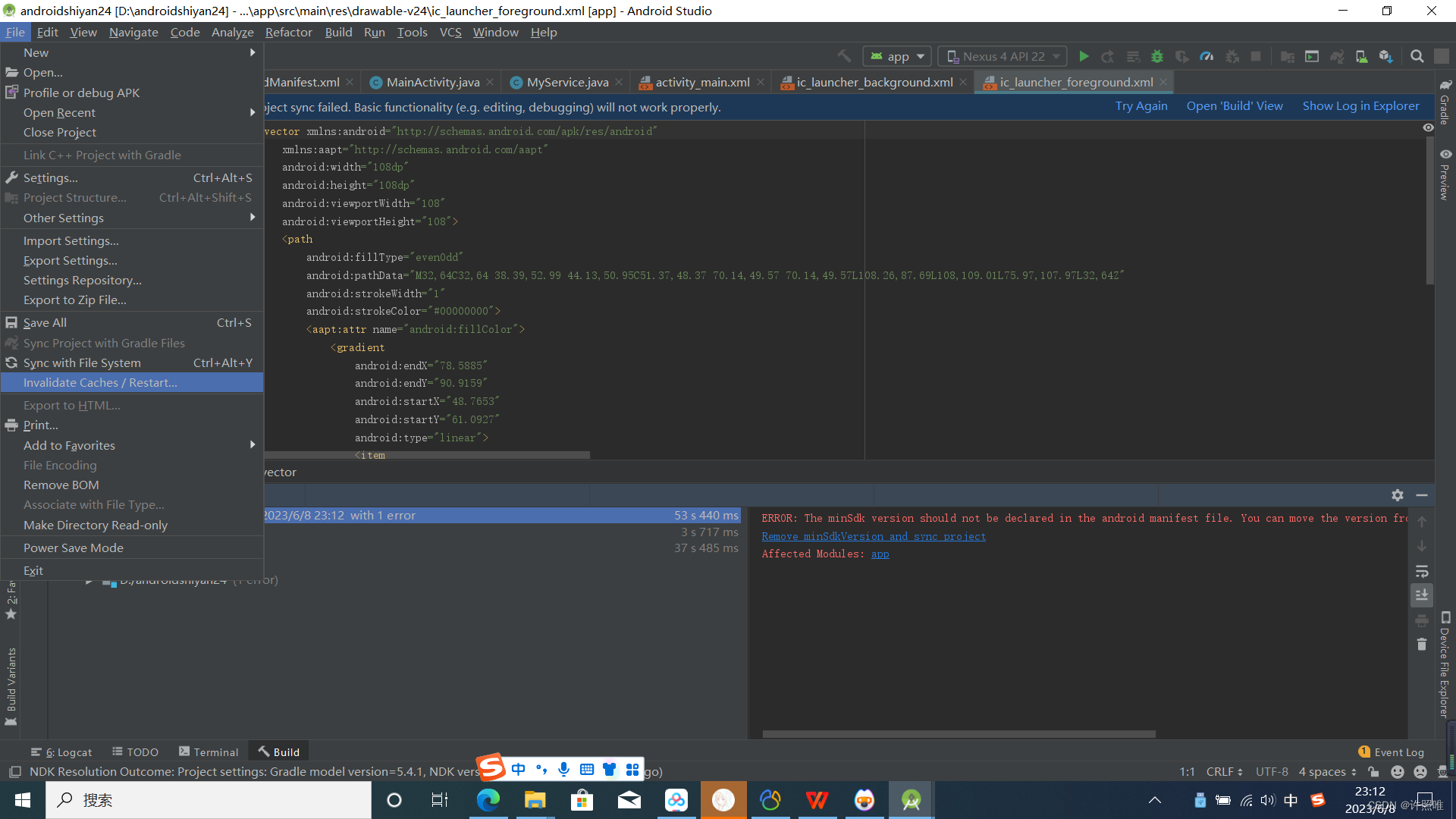The image size is (1456, 819).
Task: Open the Nexus 4 API 22 device dropdown
Action: pyautogui.click(x=1003, y=56)
